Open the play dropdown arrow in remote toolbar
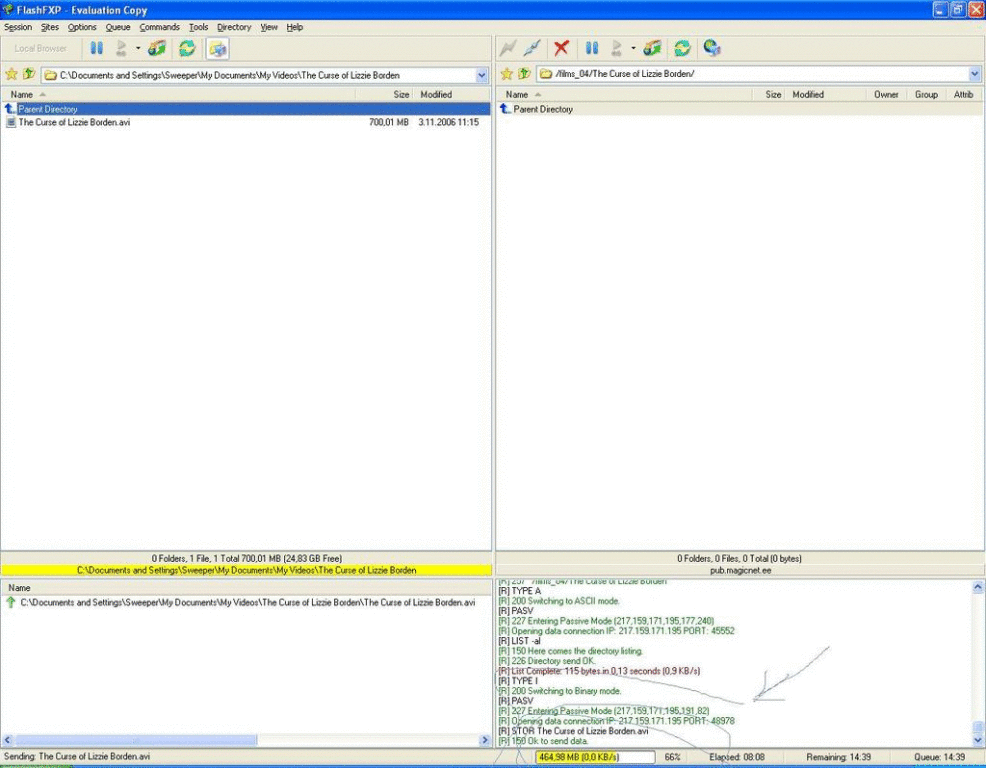Screen dimensions: 986x768 pyautogui.click(x=633, y=48)
